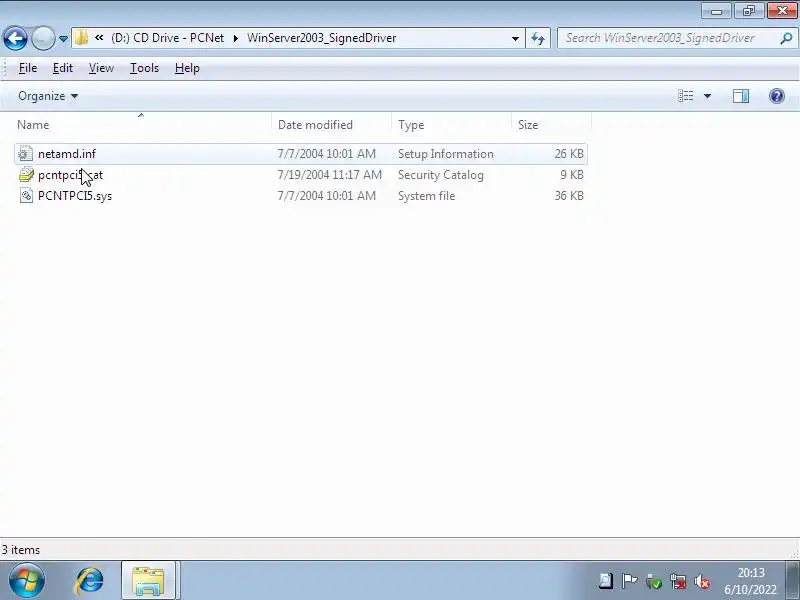Open the network status tray icon
The image size is (800, 600).
coord(678,581)
